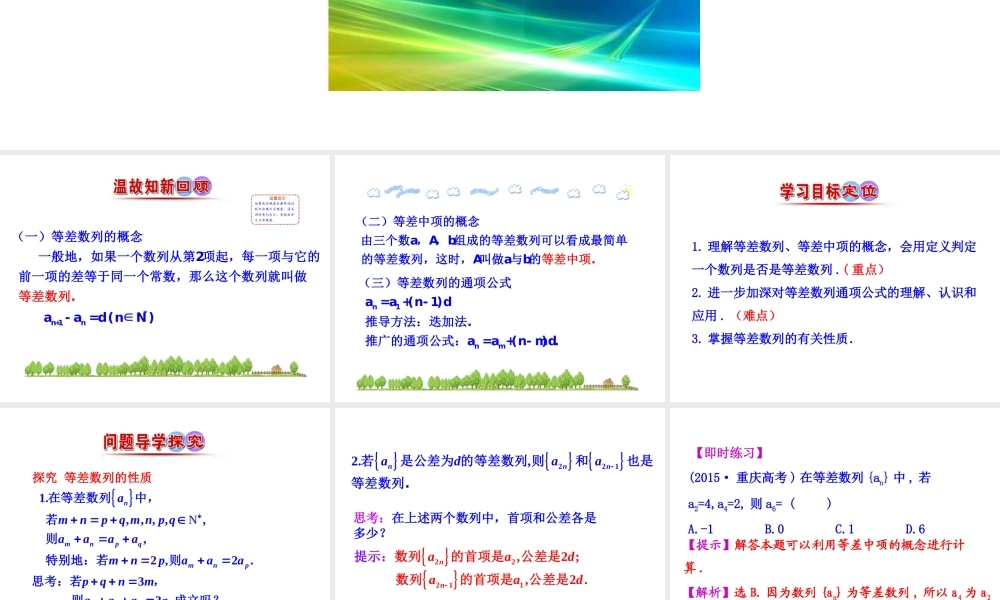The image size is (1000, 600).
Task: Click the 问题导学探究 title graphic
Action: point(154,441)
